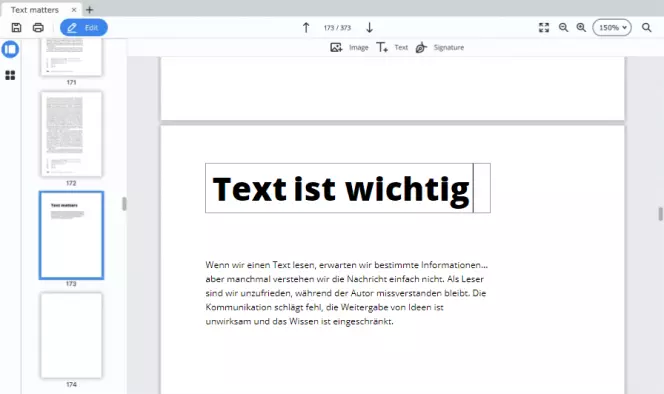Image resolution: width=664 pixels, height=394 pixels.
Task: Print the document using the printer icon
Action: click(38, 28)
